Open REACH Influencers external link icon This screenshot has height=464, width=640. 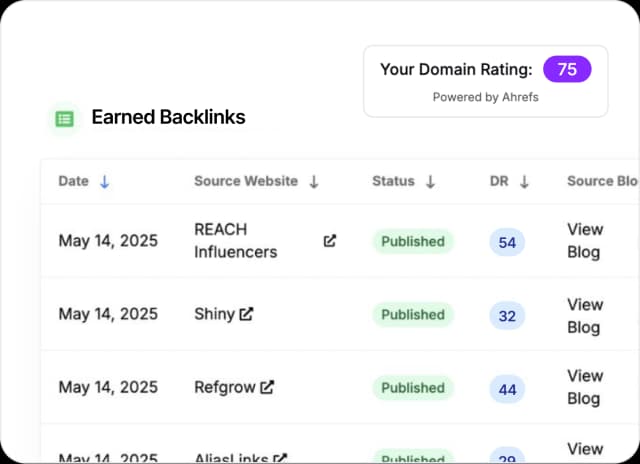(x=330, y=241)
